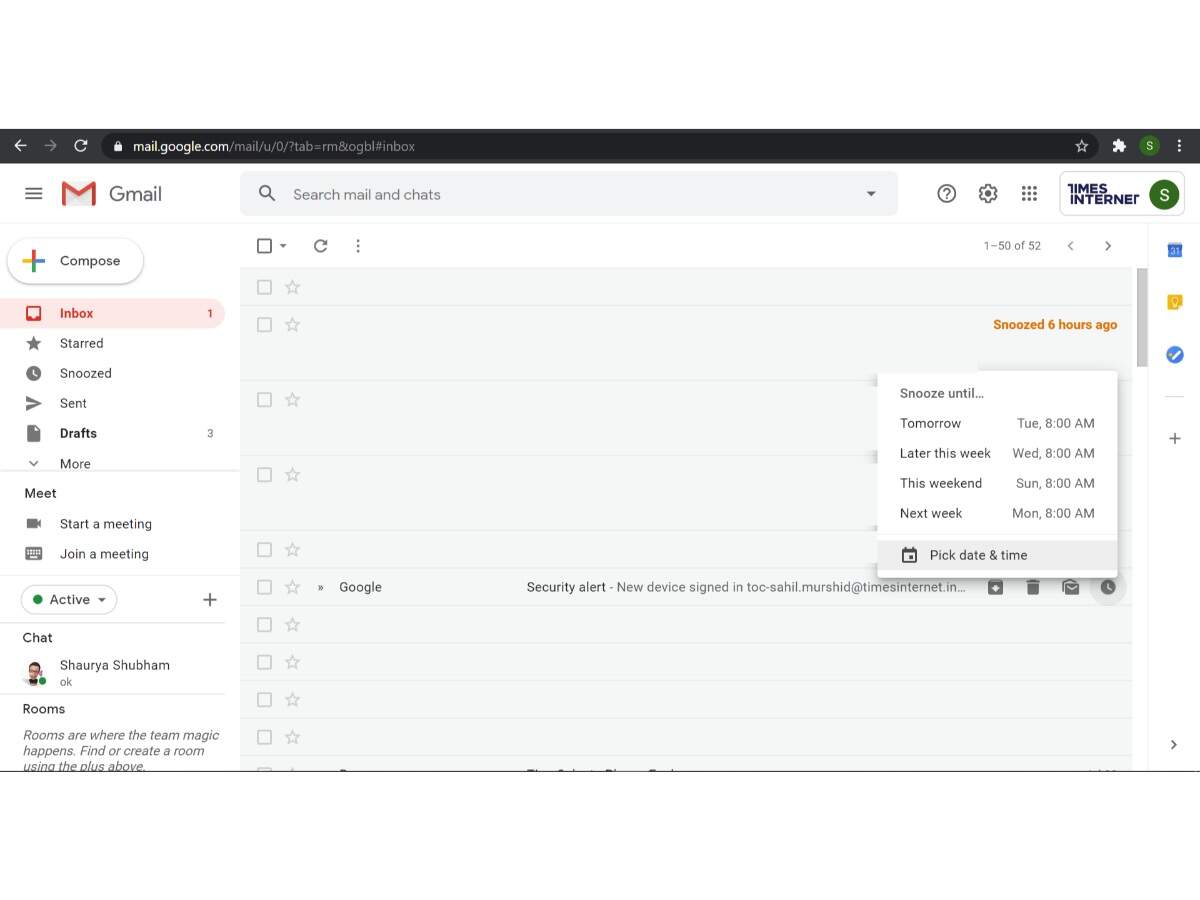This screenshot has height=900, width=1200.
Task: Archive the Google Security alert email
Action: click(x=996, y=587)
